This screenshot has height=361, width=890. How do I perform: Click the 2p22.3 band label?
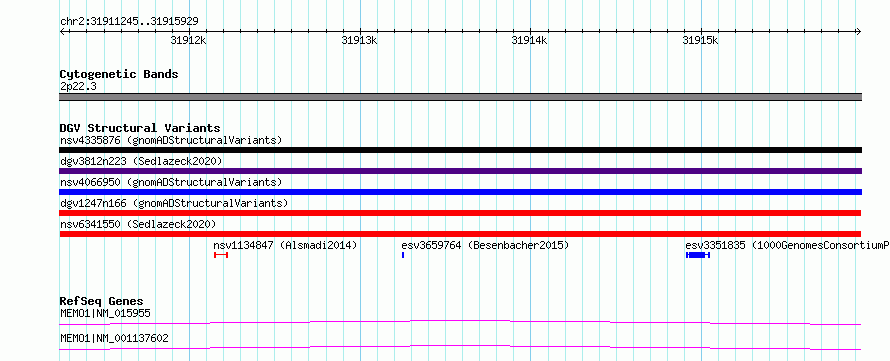click(x=78, y=86)
